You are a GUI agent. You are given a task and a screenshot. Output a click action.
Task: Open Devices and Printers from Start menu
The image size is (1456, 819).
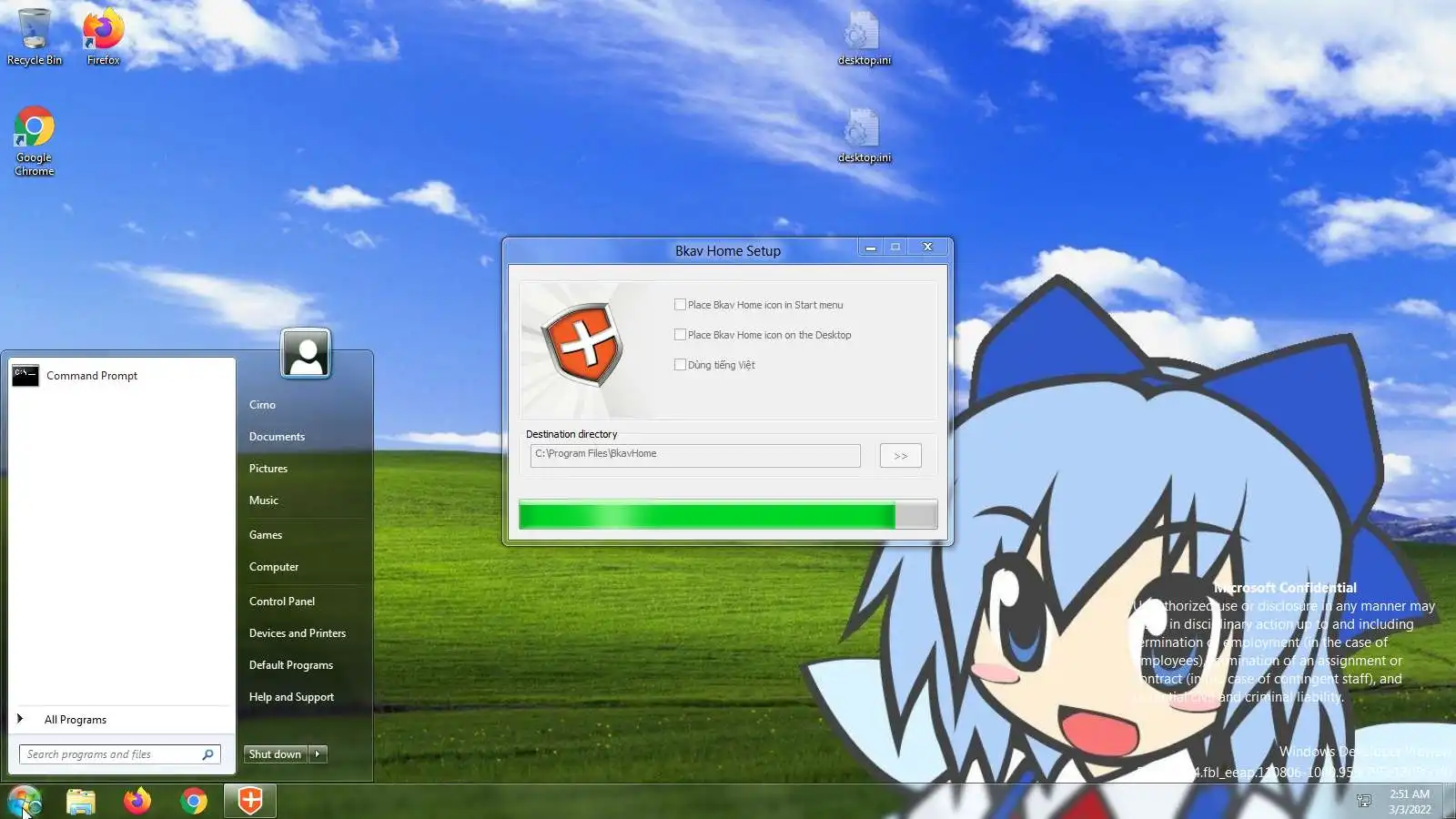tap(298, 633)
